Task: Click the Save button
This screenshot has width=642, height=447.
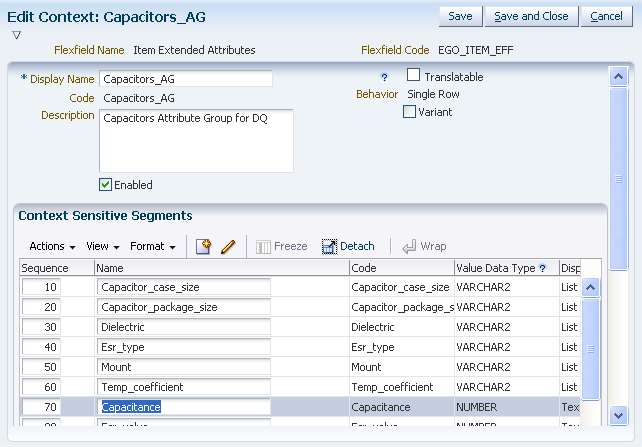Action: [461, 16]
